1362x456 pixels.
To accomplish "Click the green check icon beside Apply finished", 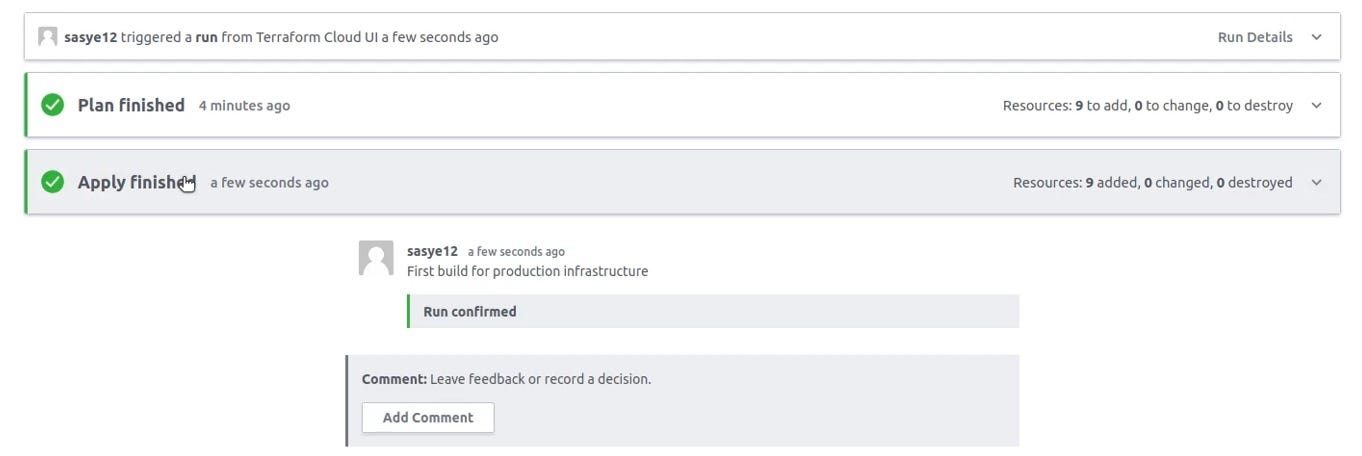I will [x=52, y=182].
